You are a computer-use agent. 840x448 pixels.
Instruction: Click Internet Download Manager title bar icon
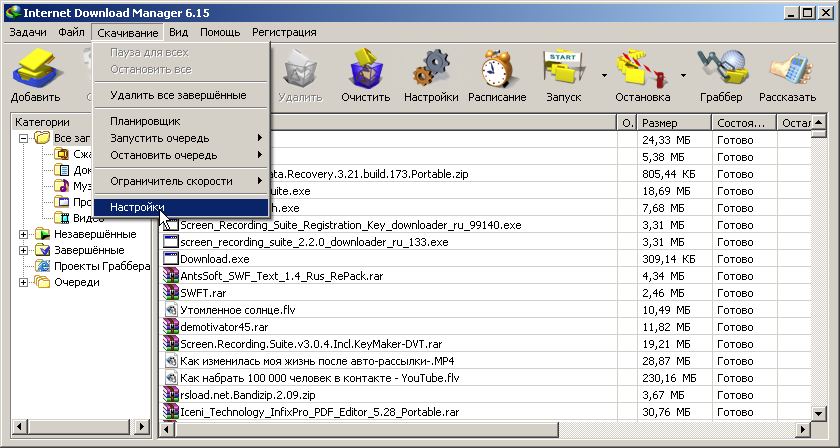click(x=12, y=12)
